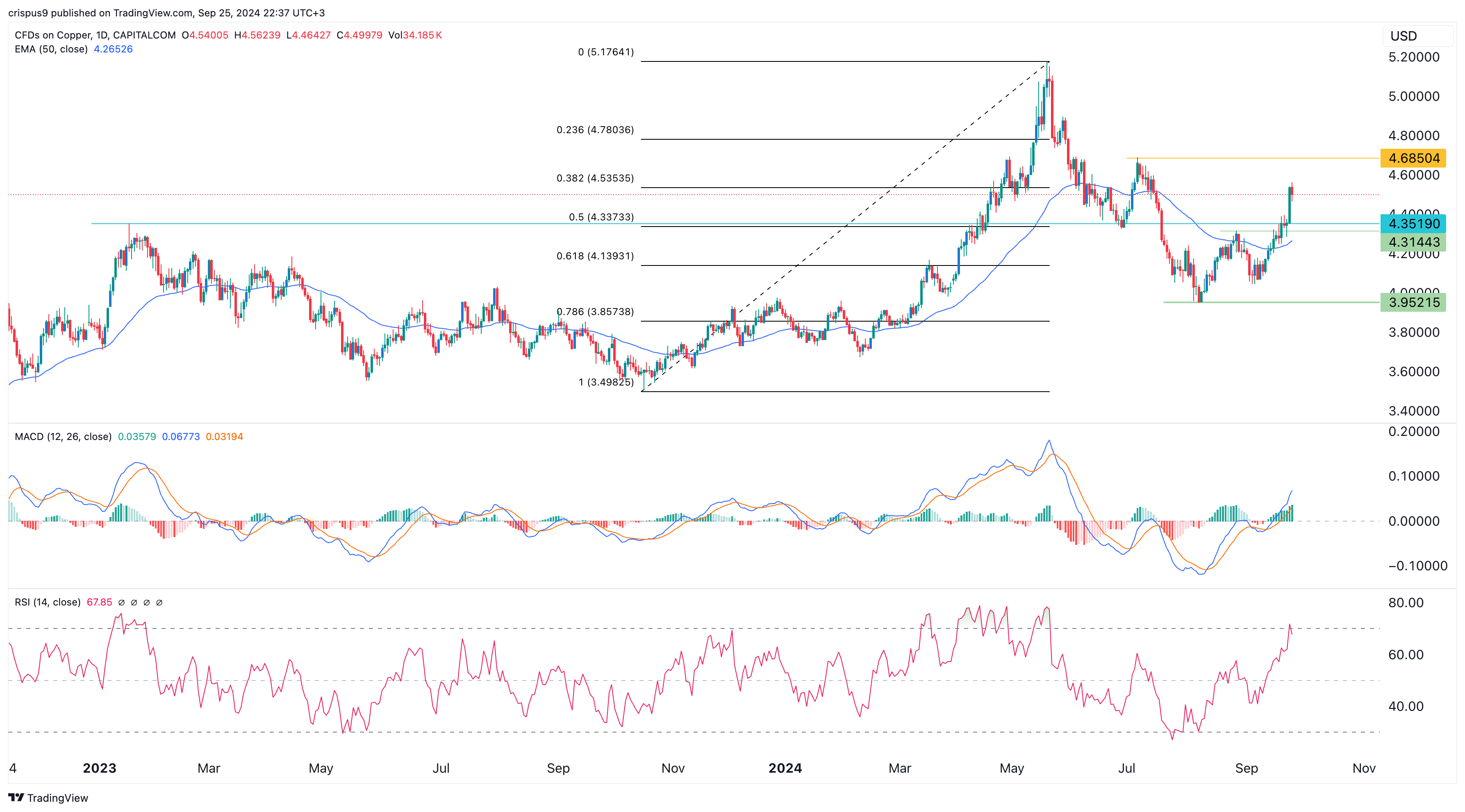
Task: Click the CFDs on Copper symbol title
Action: 95,35
